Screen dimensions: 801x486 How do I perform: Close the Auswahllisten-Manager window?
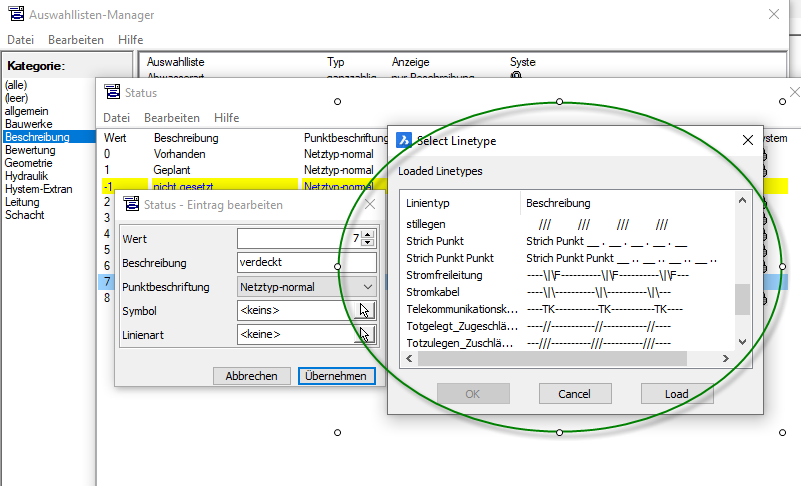tap(773, 14)
